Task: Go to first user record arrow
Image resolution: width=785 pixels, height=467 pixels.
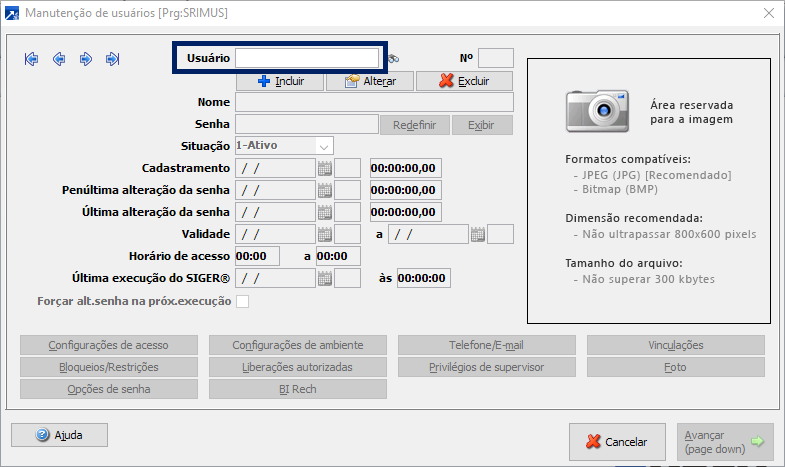Action: (x=32, y=59)
